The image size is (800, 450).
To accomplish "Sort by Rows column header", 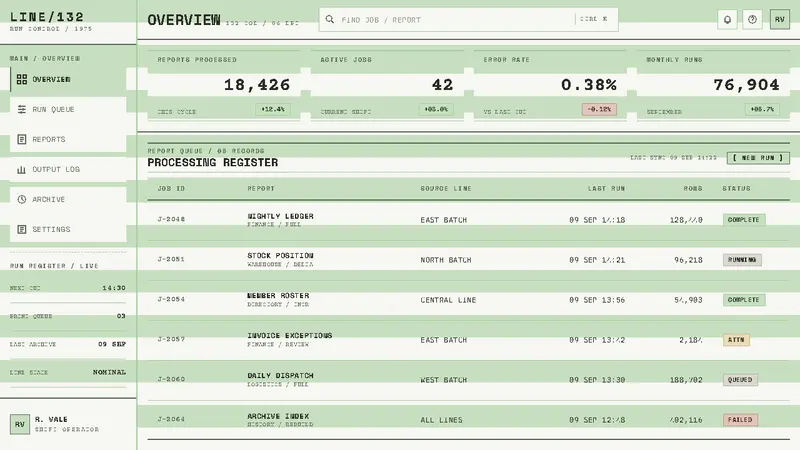I will tap(693, 189).
